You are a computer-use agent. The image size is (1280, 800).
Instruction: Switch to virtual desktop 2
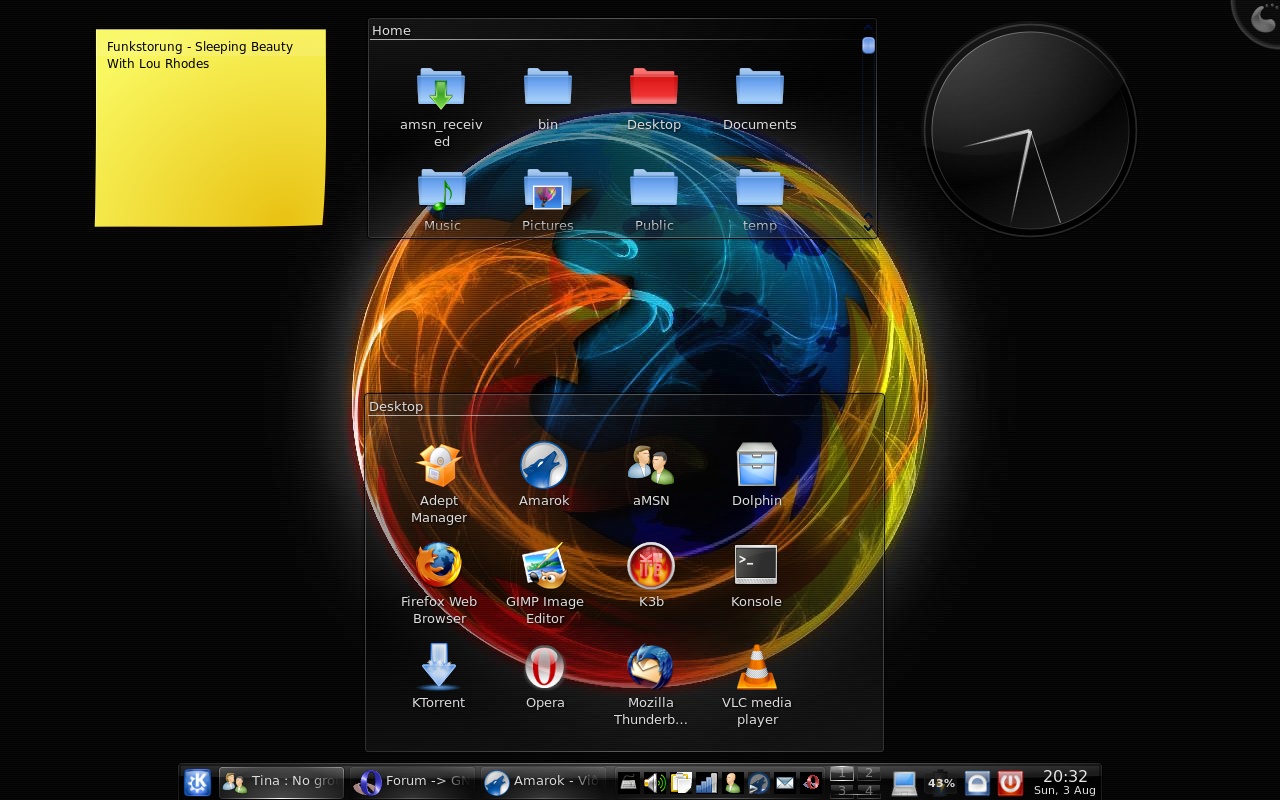click(868, 774)
